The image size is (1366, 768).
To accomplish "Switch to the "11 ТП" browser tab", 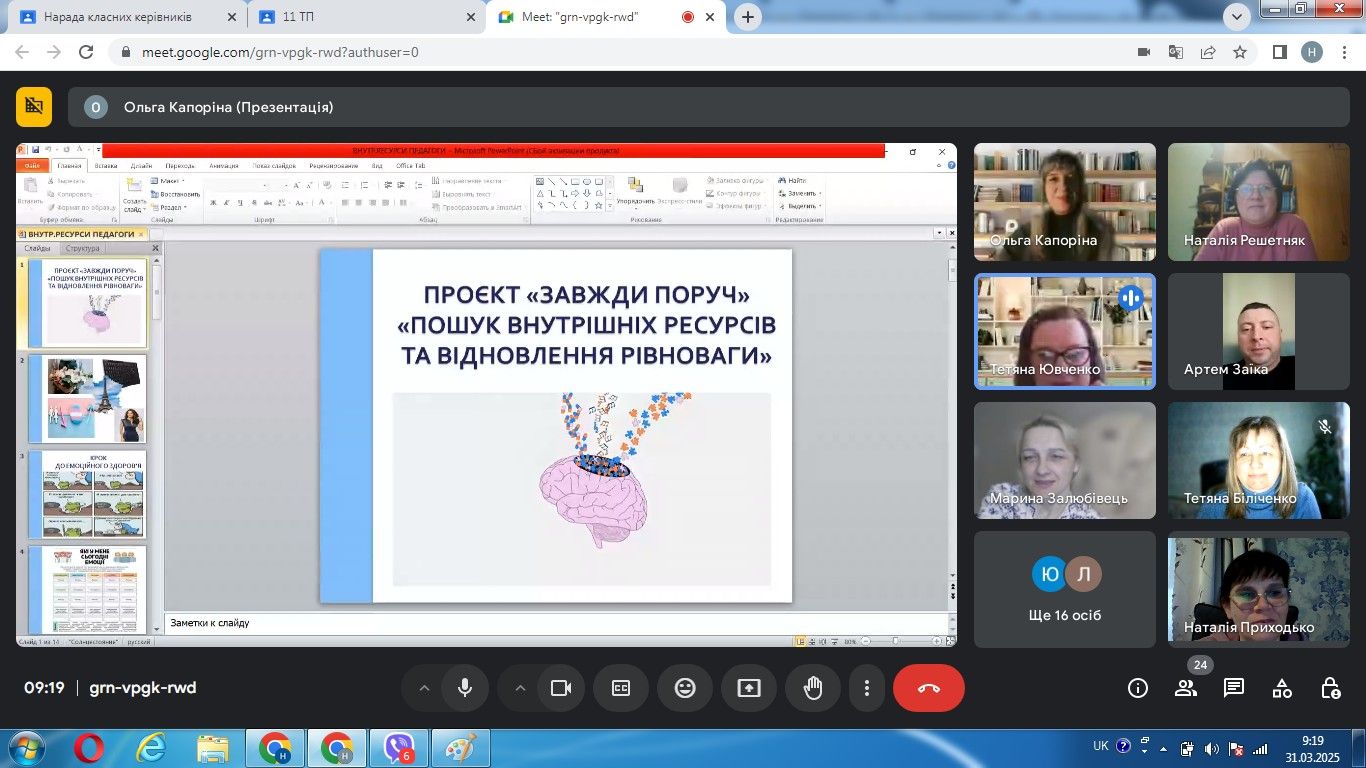I will click(355, 17).
